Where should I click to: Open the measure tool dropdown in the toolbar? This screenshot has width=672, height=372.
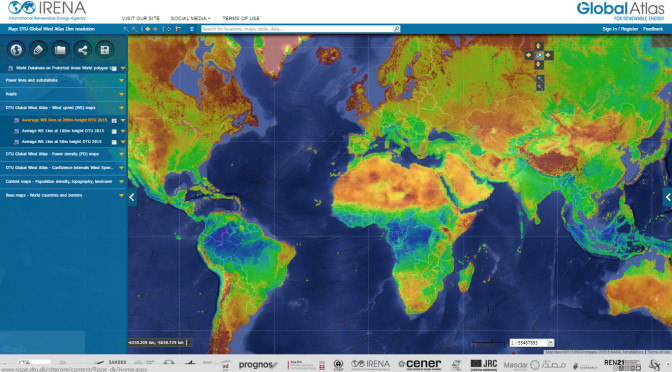coord(179,29)
